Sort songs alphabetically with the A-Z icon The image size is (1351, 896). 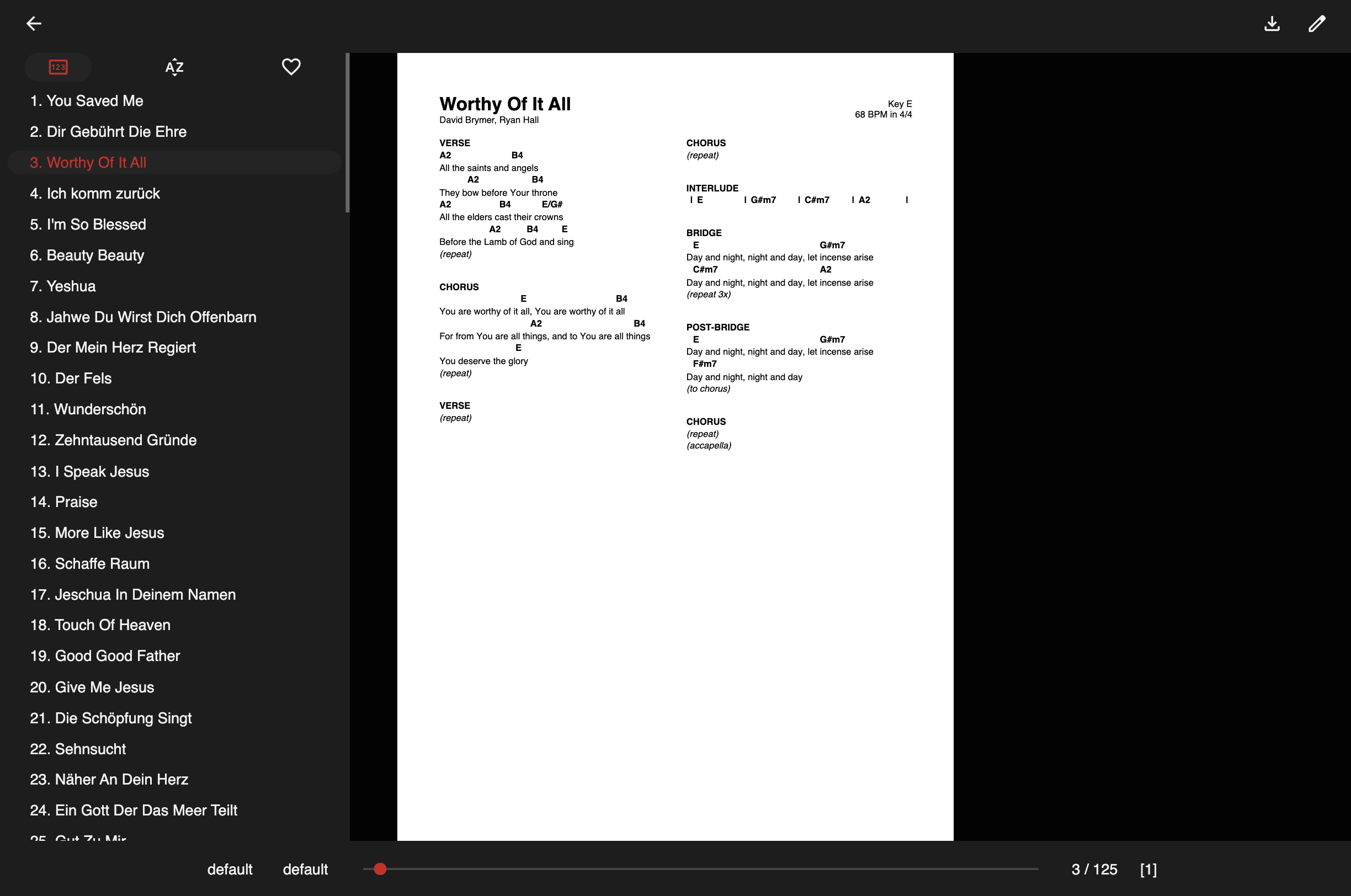[x=174, y=67]
